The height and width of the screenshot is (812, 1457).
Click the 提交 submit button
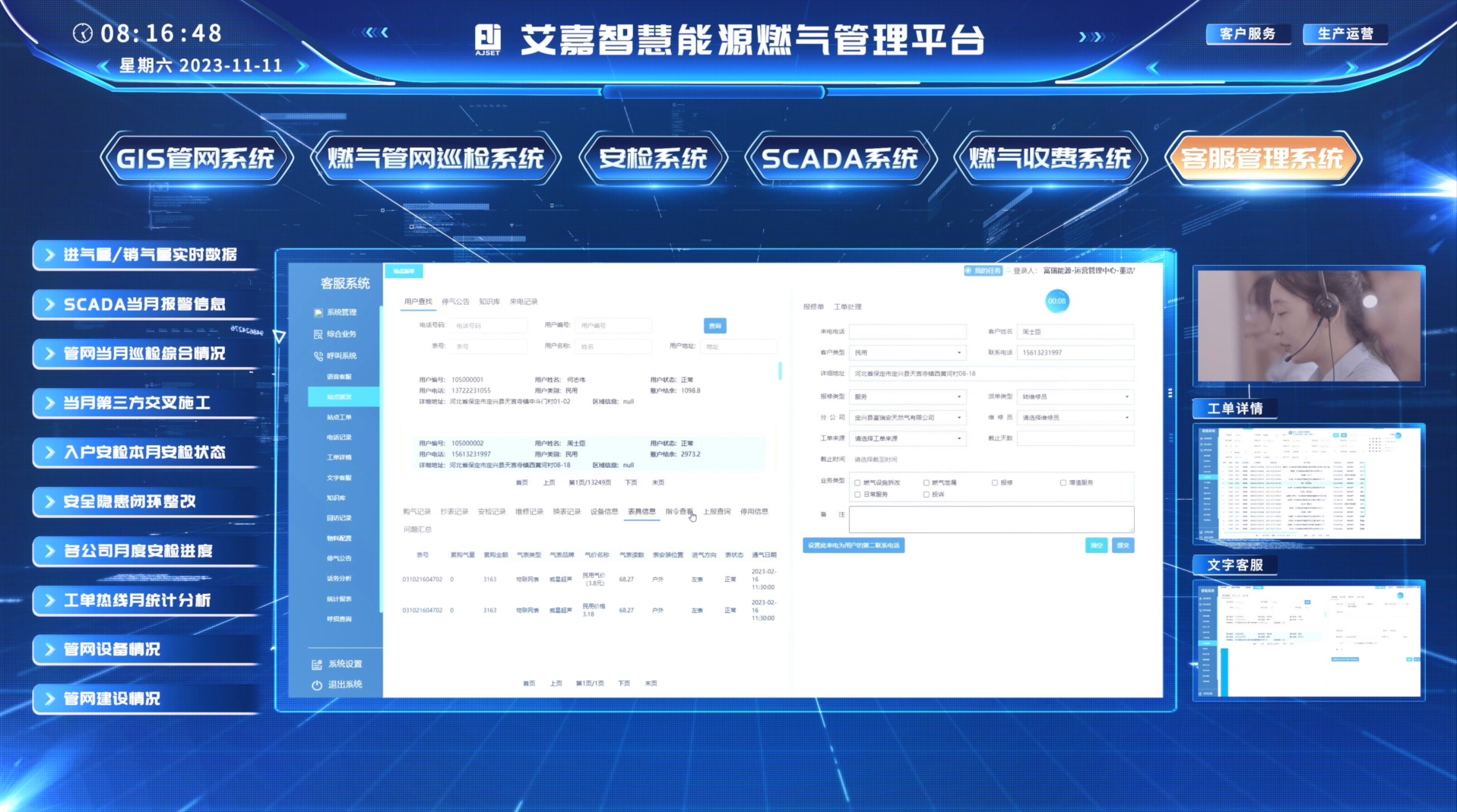coord(1123,545)
